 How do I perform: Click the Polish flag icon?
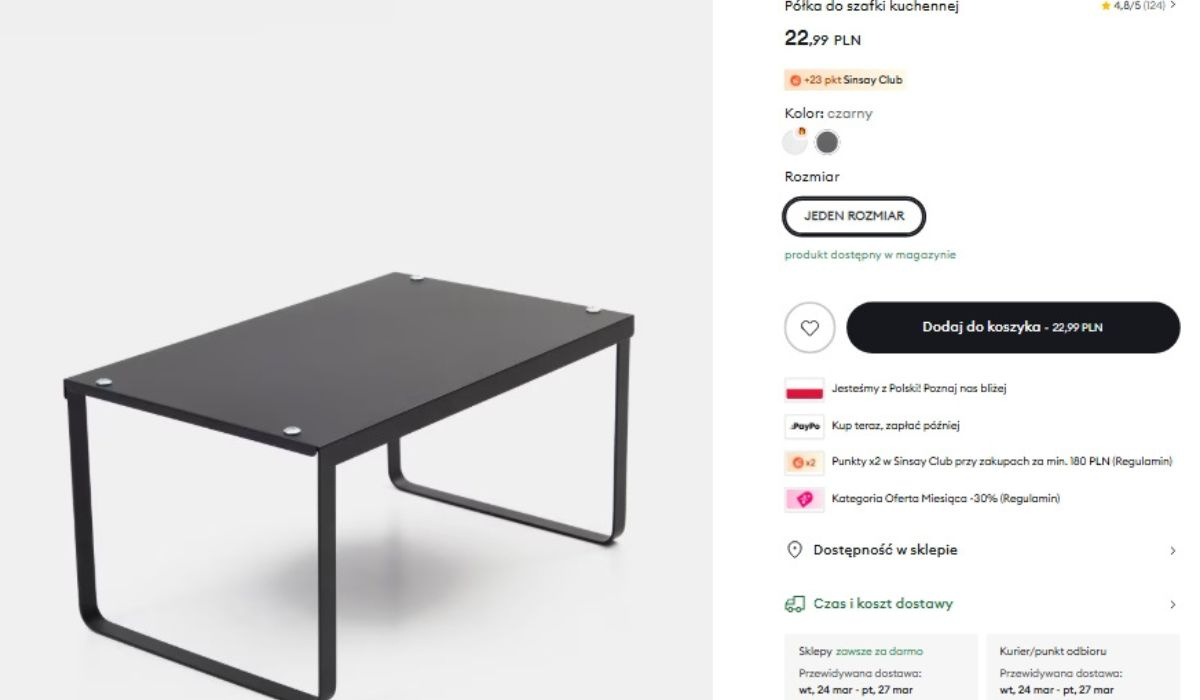[x=804, y=389]
